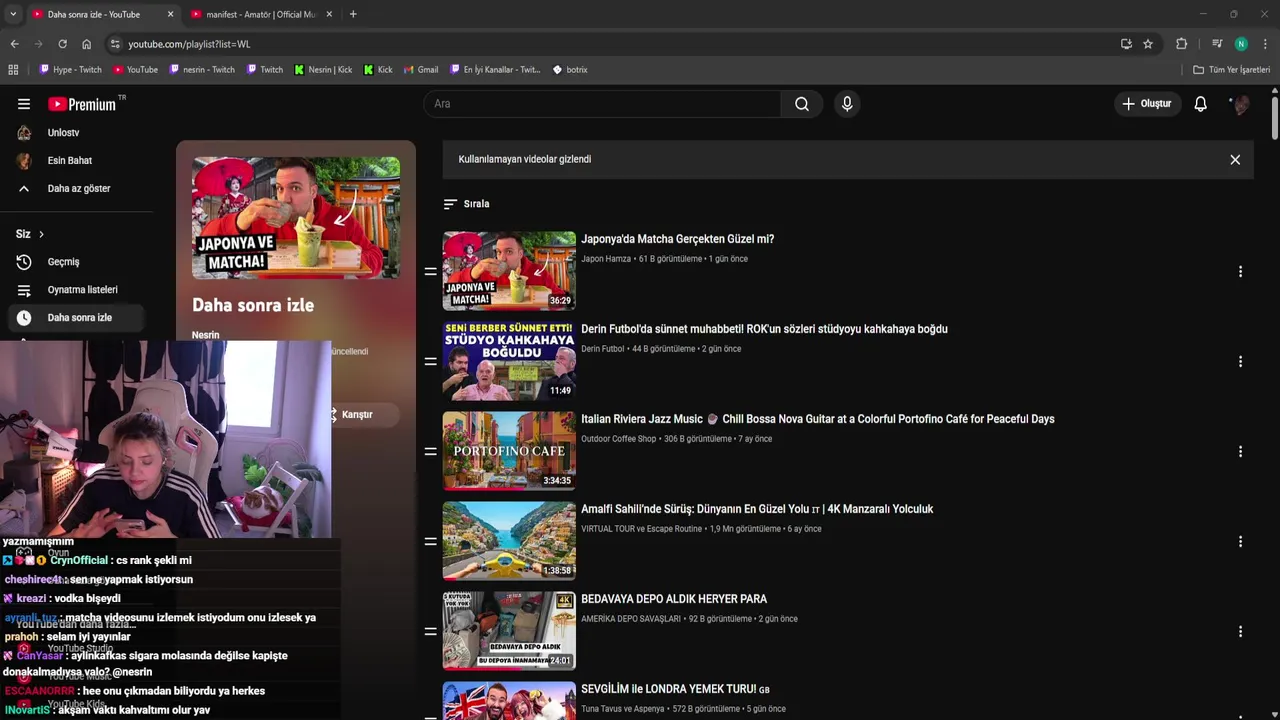This screenshot has height=720, width=1280.
Task: Go back in browser history
Action: 14,44
